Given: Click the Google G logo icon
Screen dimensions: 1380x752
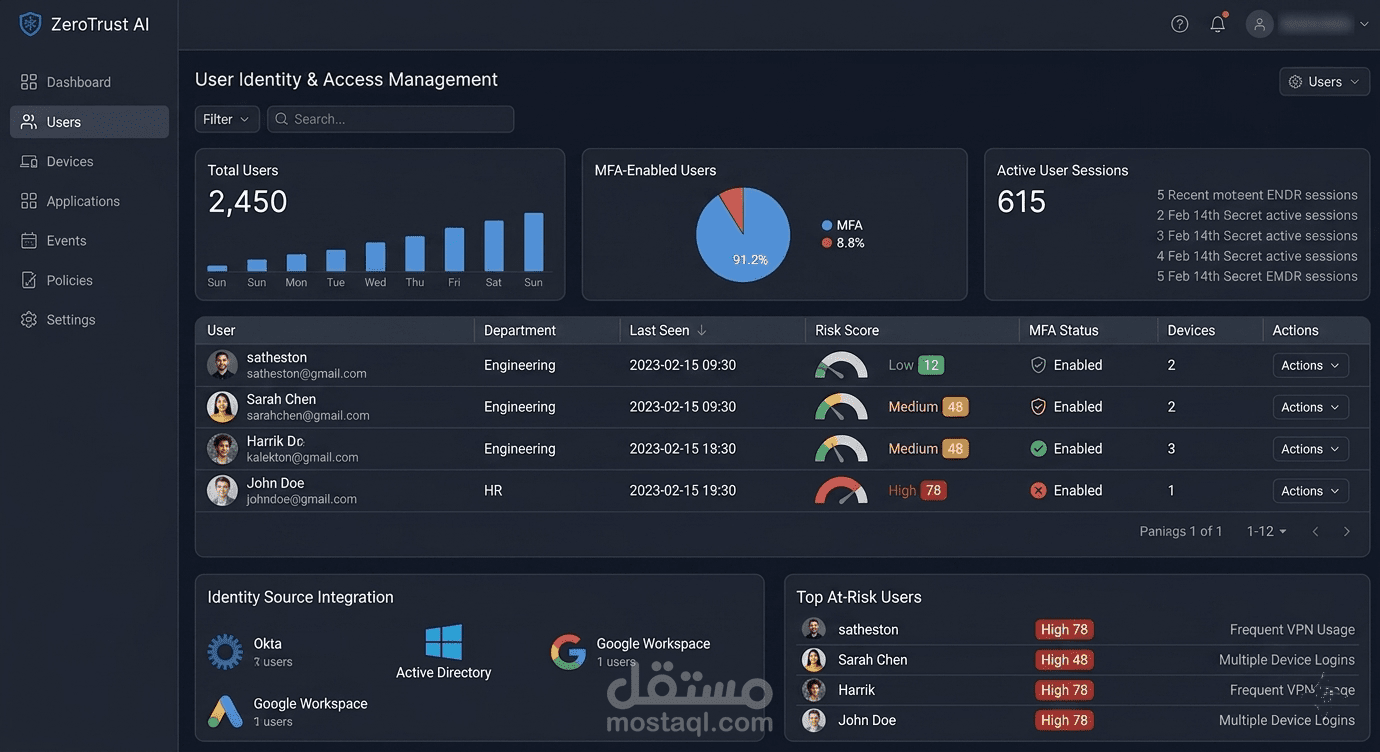Looking at the screenshot, I should click(x=568, y=652).
